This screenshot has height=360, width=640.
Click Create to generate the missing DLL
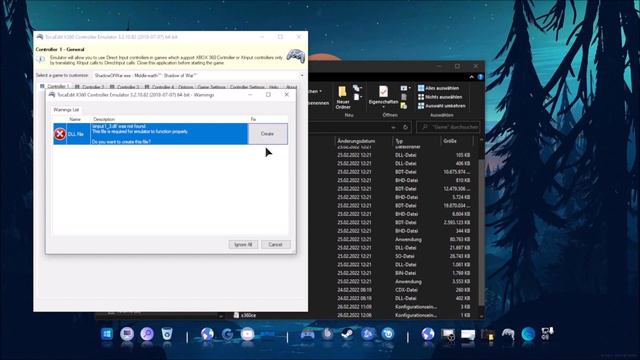click(x=267, y=134)
